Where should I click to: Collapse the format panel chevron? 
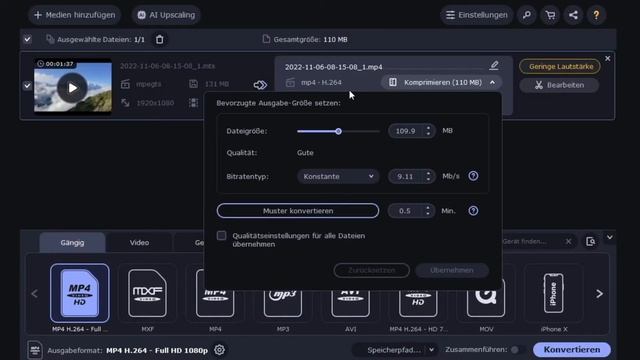point(609,237)
